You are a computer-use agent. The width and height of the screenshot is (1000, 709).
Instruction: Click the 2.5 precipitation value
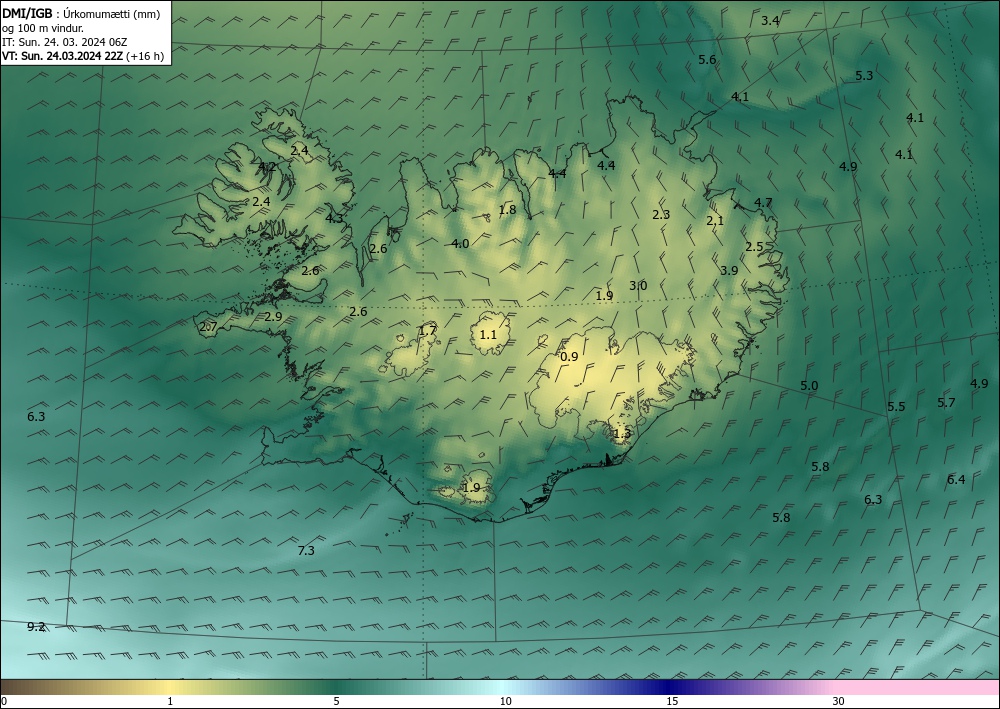coord(754,247)
